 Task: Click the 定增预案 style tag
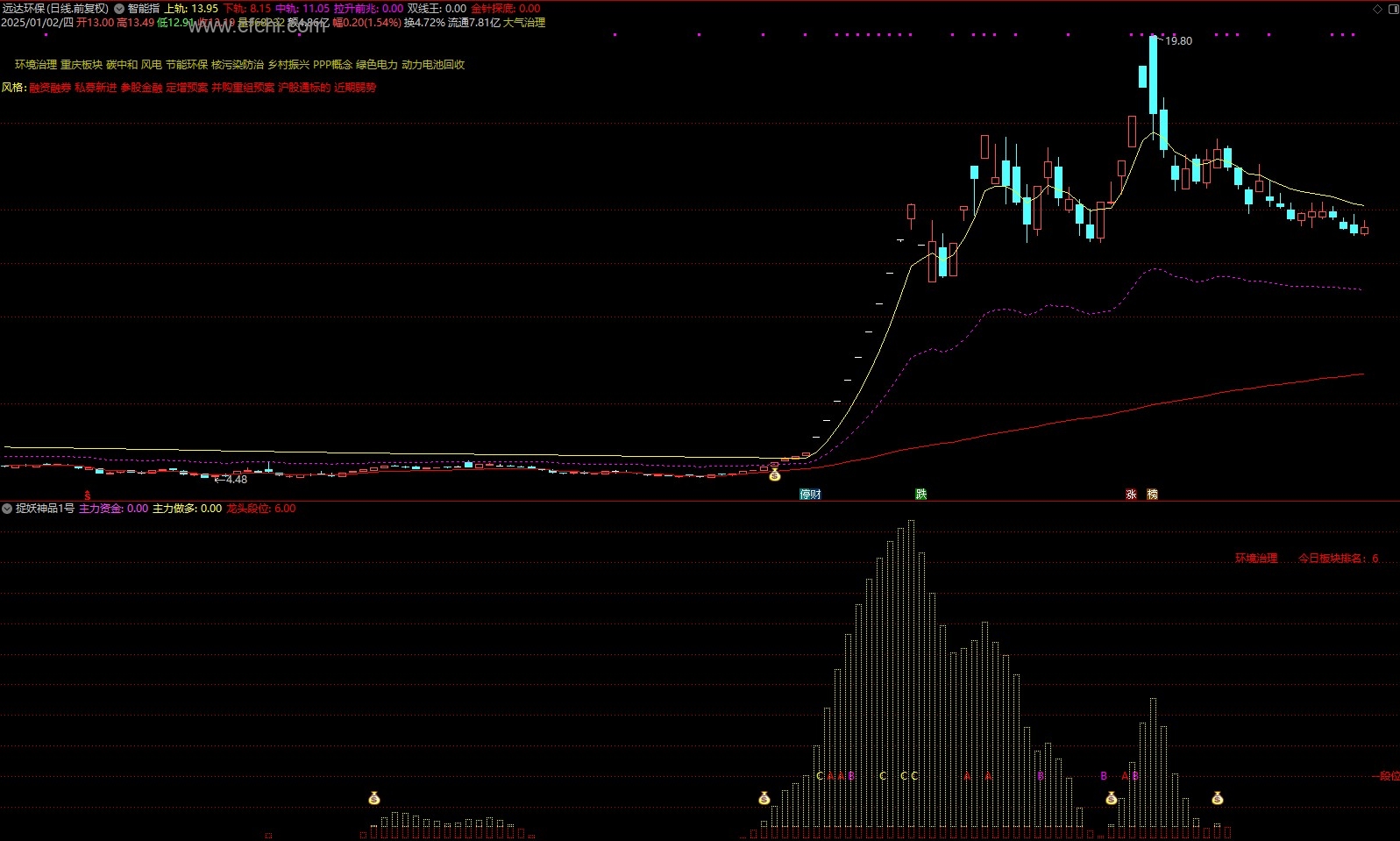(x=187, y=88)
